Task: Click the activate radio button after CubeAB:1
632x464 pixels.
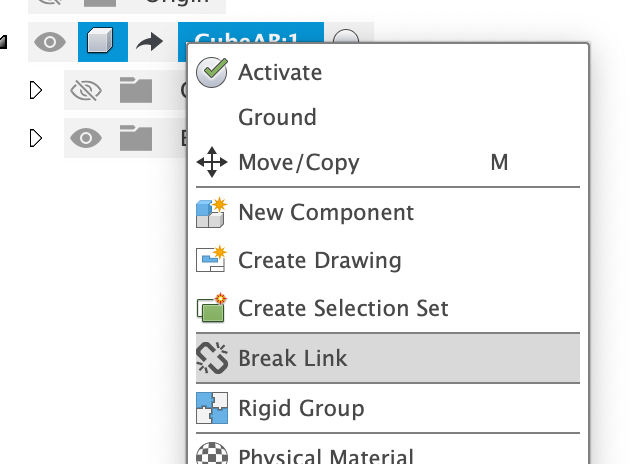Action: [345, 42]
